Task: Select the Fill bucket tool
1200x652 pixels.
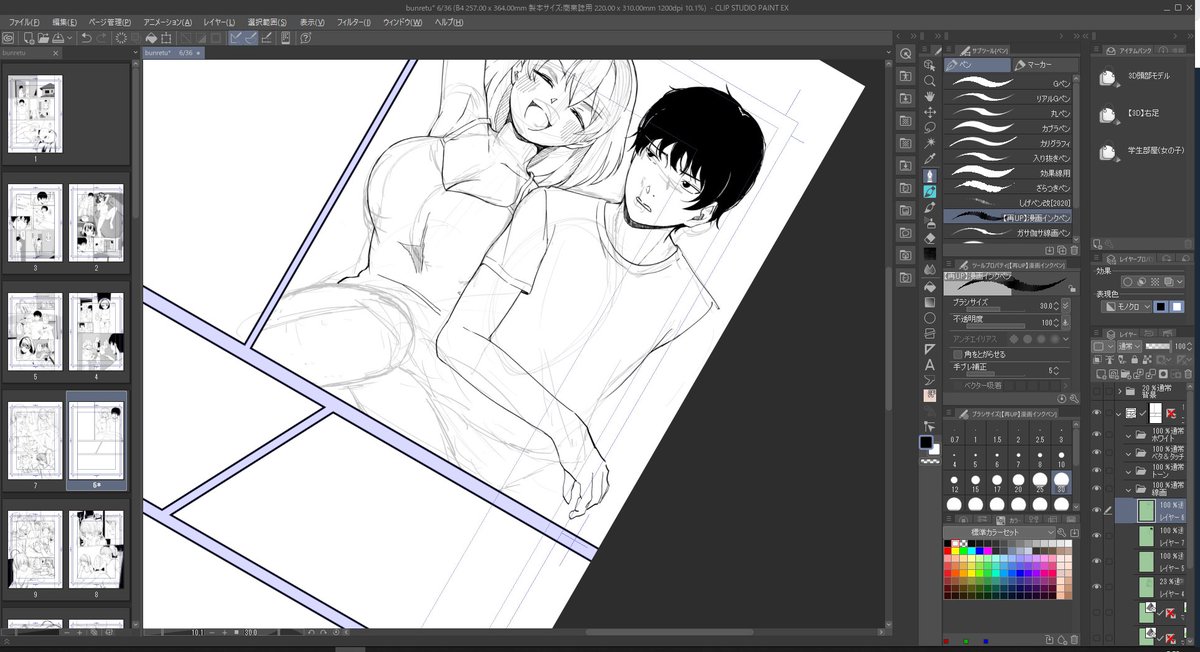Action: coord(930,286)
